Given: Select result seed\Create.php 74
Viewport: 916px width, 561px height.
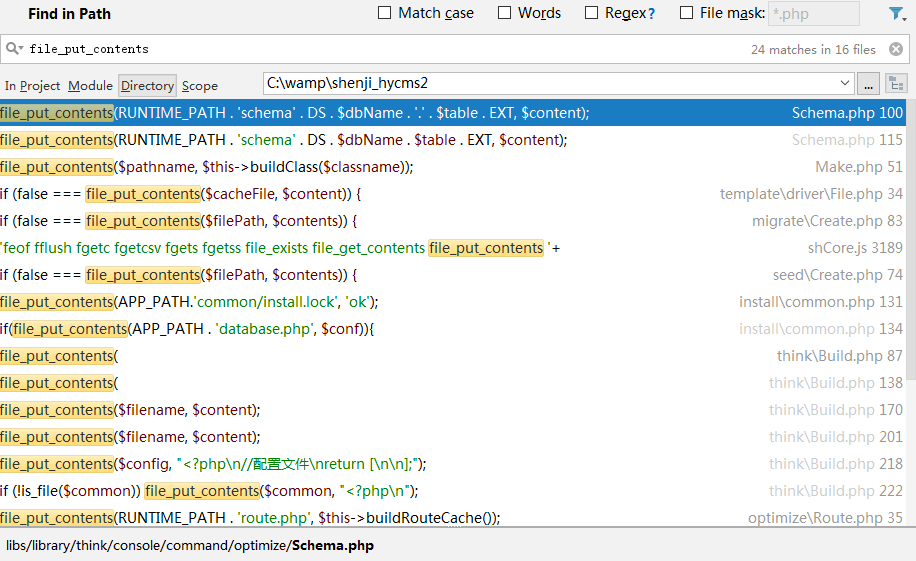Looking at the screenshot, I should coord(453,275).
